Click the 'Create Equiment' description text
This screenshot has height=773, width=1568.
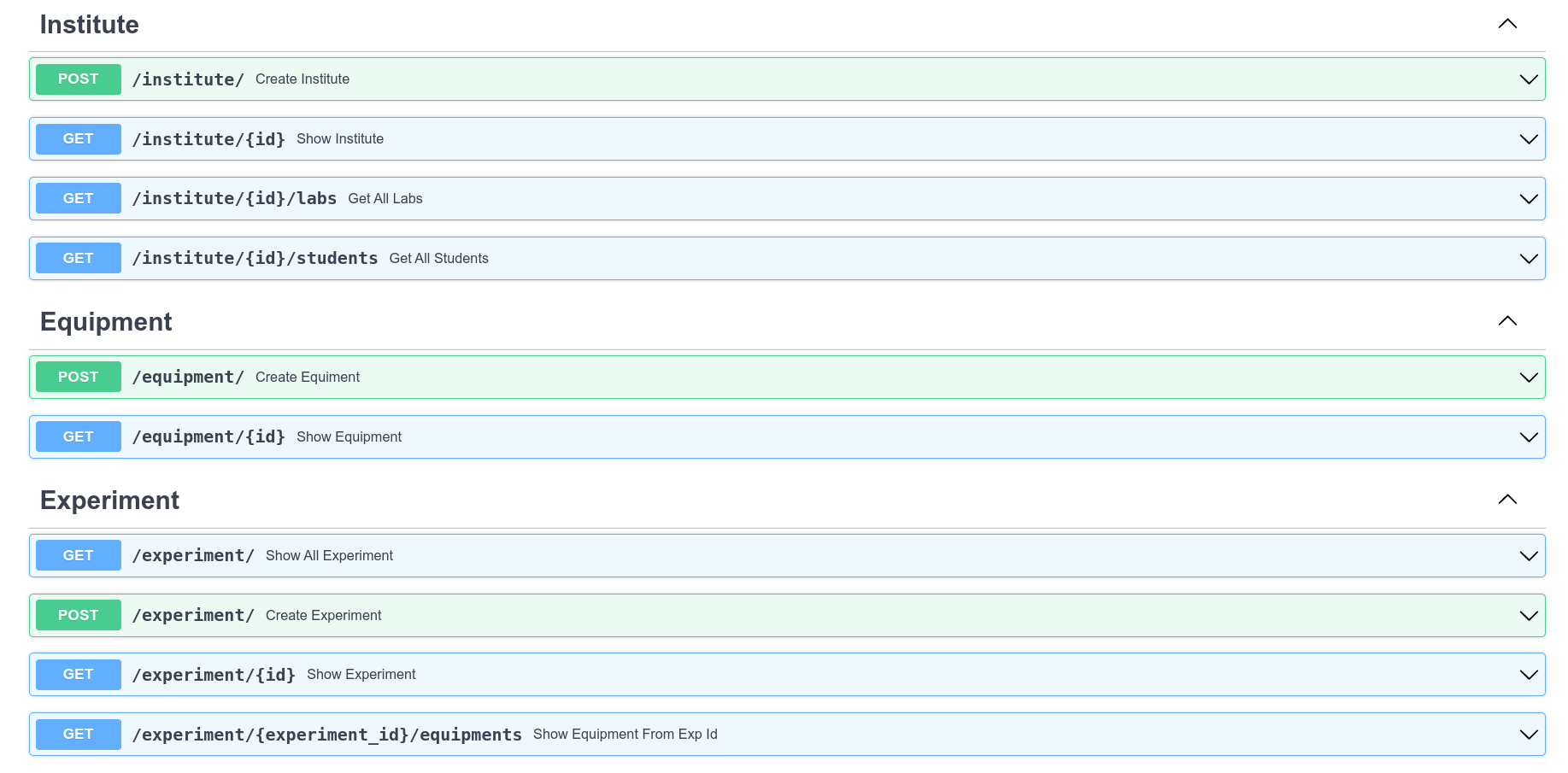pos(308,378)
